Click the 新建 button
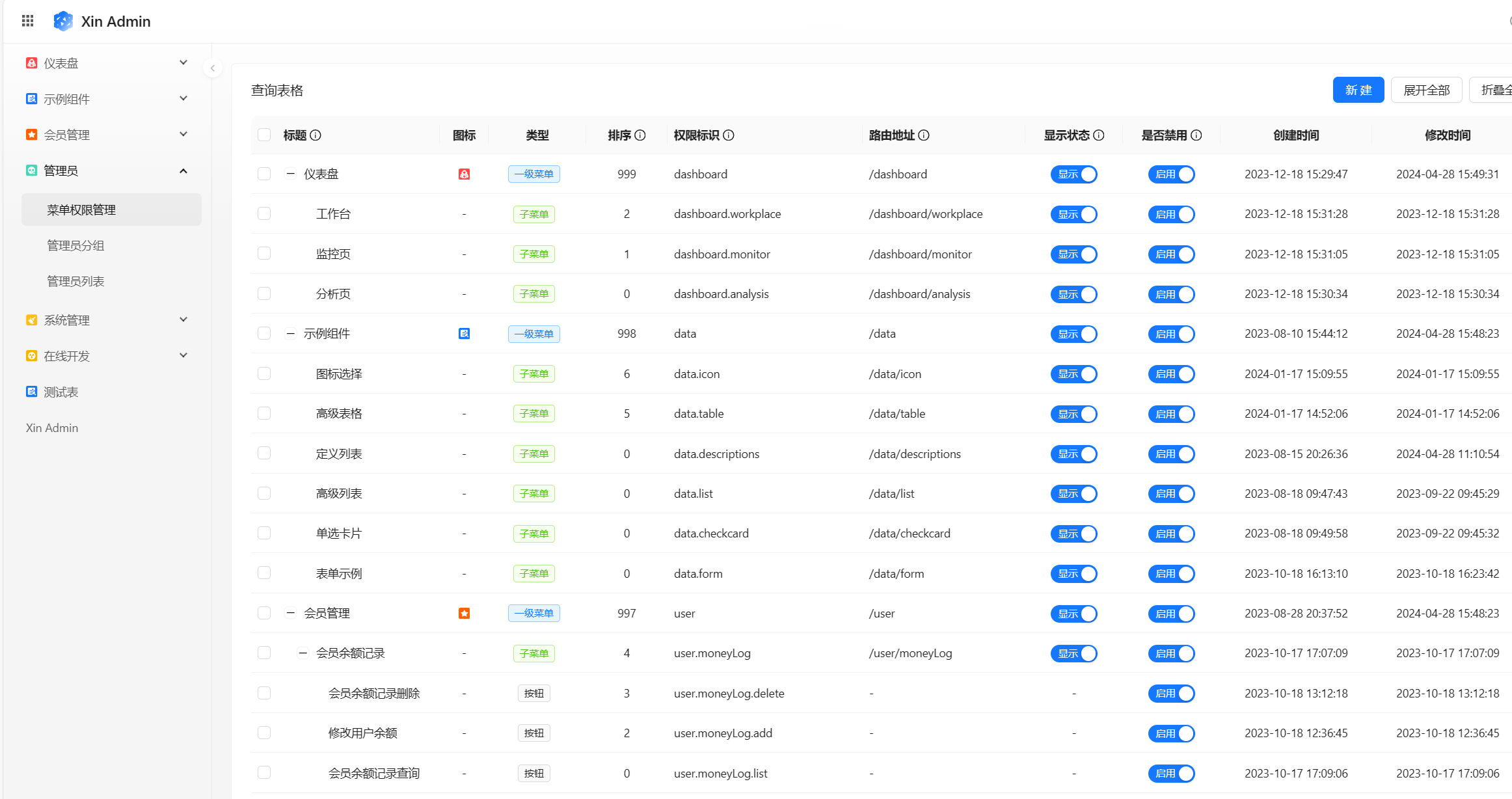The image size is (1512, 799). [1358, 90]
